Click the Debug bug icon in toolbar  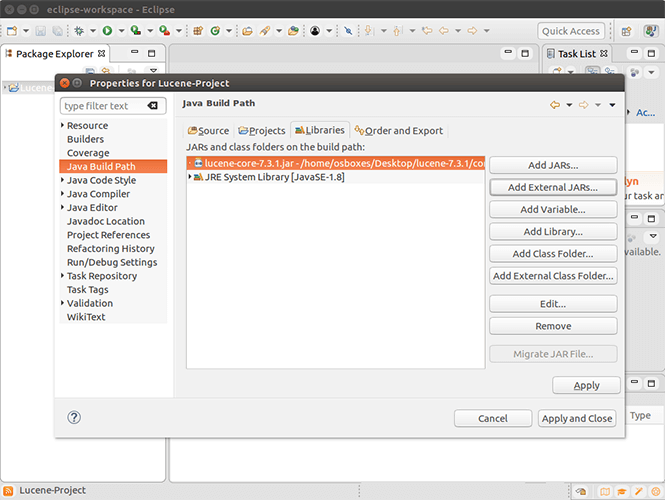(x=79, y=31)
